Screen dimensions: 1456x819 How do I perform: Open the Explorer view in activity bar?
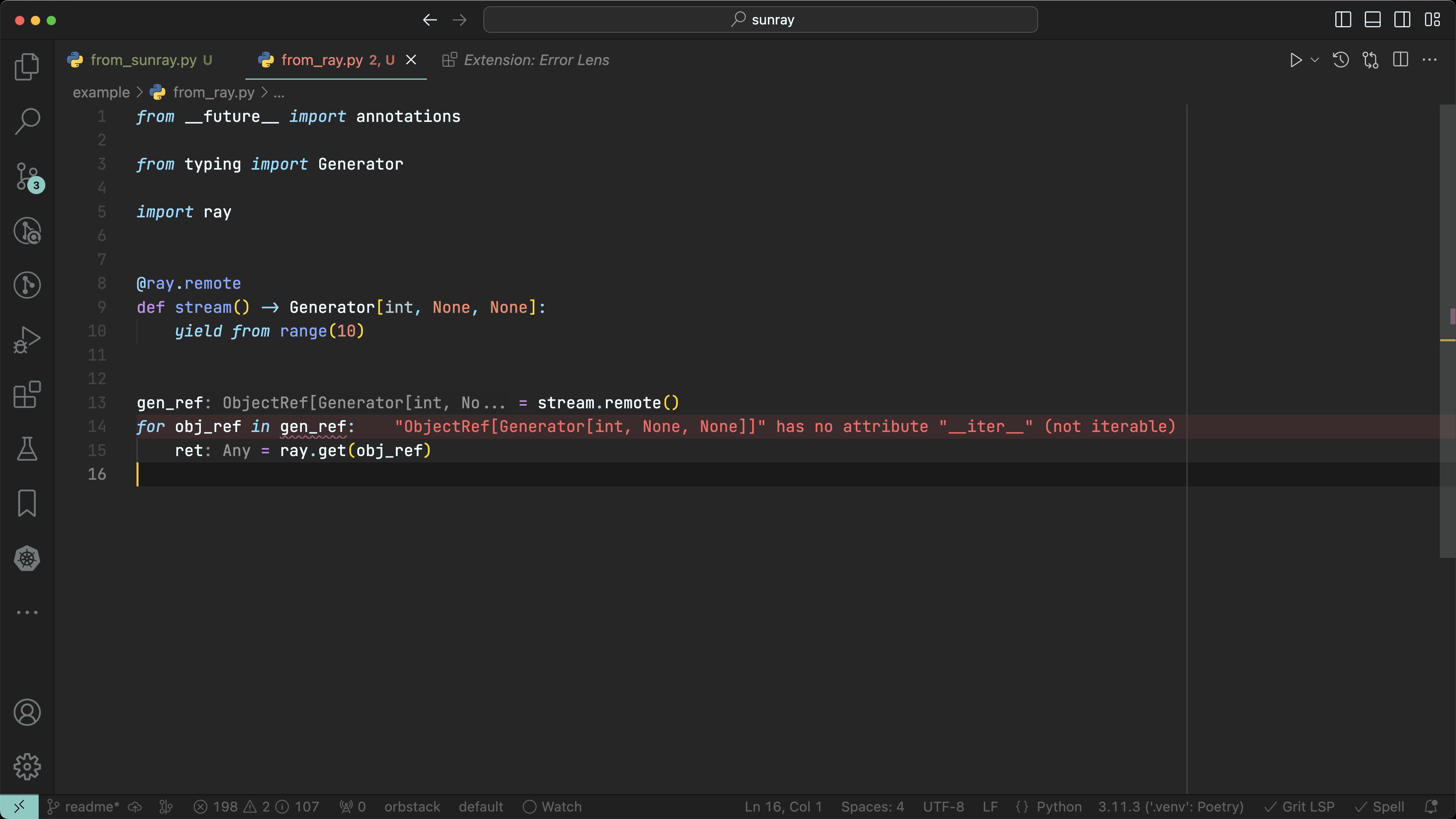click(x=26, y=67)
